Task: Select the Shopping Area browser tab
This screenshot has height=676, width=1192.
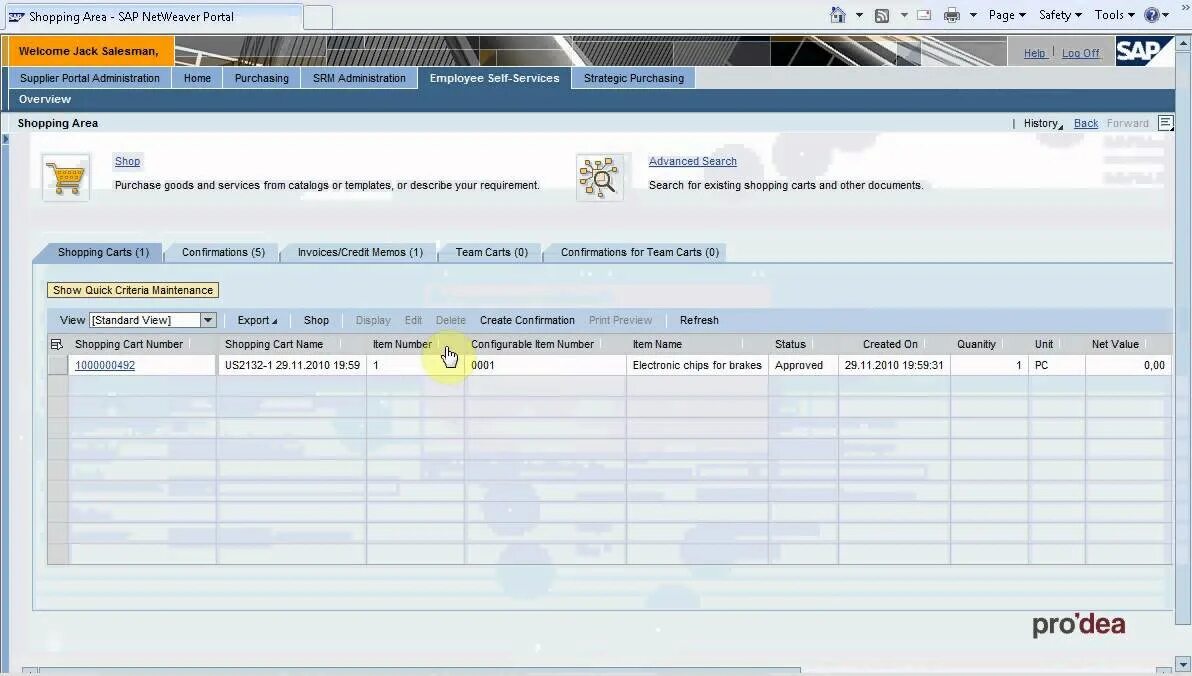Action: point(152,17)
